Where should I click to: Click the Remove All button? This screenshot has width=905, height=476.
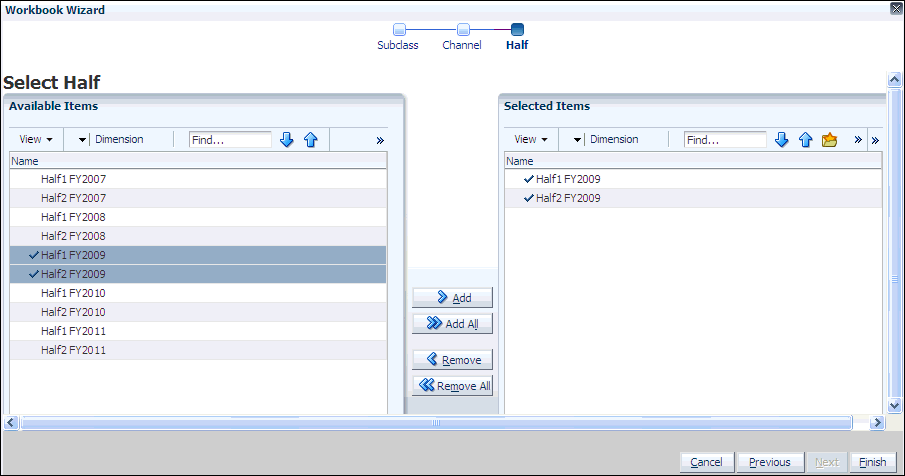click(x=452, y=385)
